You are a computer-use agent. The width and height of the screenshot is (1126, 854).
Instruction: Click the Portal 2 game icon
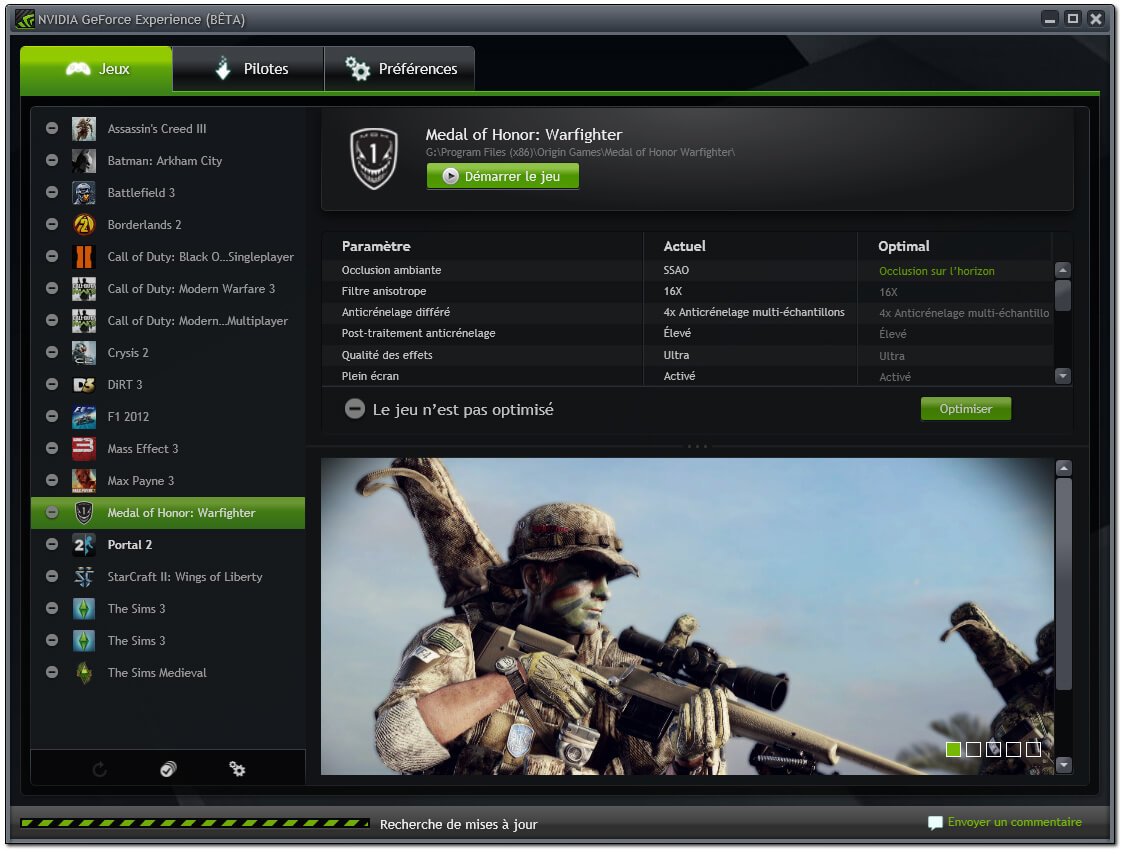pos(84,545)
